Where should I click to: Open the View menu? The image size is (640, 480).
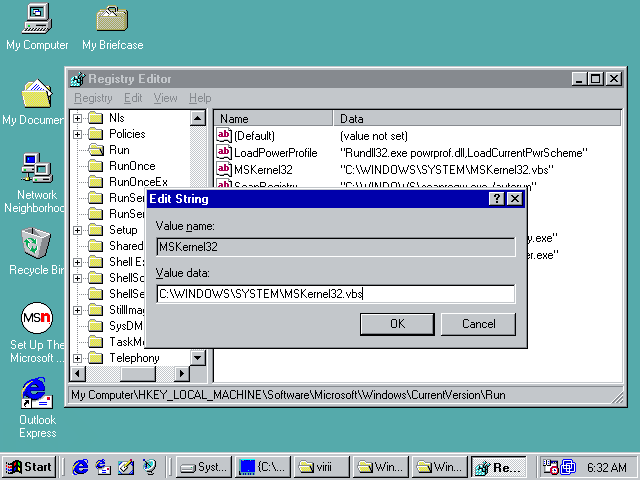pos(165,98)
